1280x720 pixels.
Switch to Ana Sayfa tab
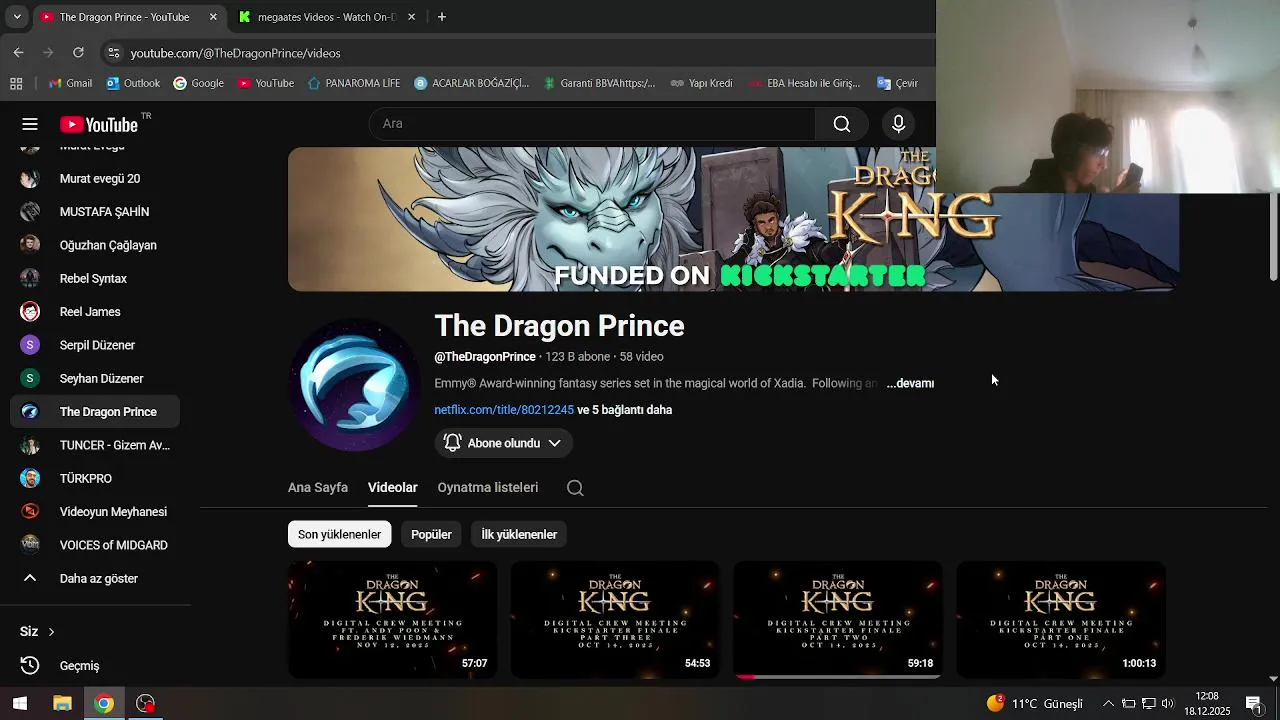(x=318, y=488)
